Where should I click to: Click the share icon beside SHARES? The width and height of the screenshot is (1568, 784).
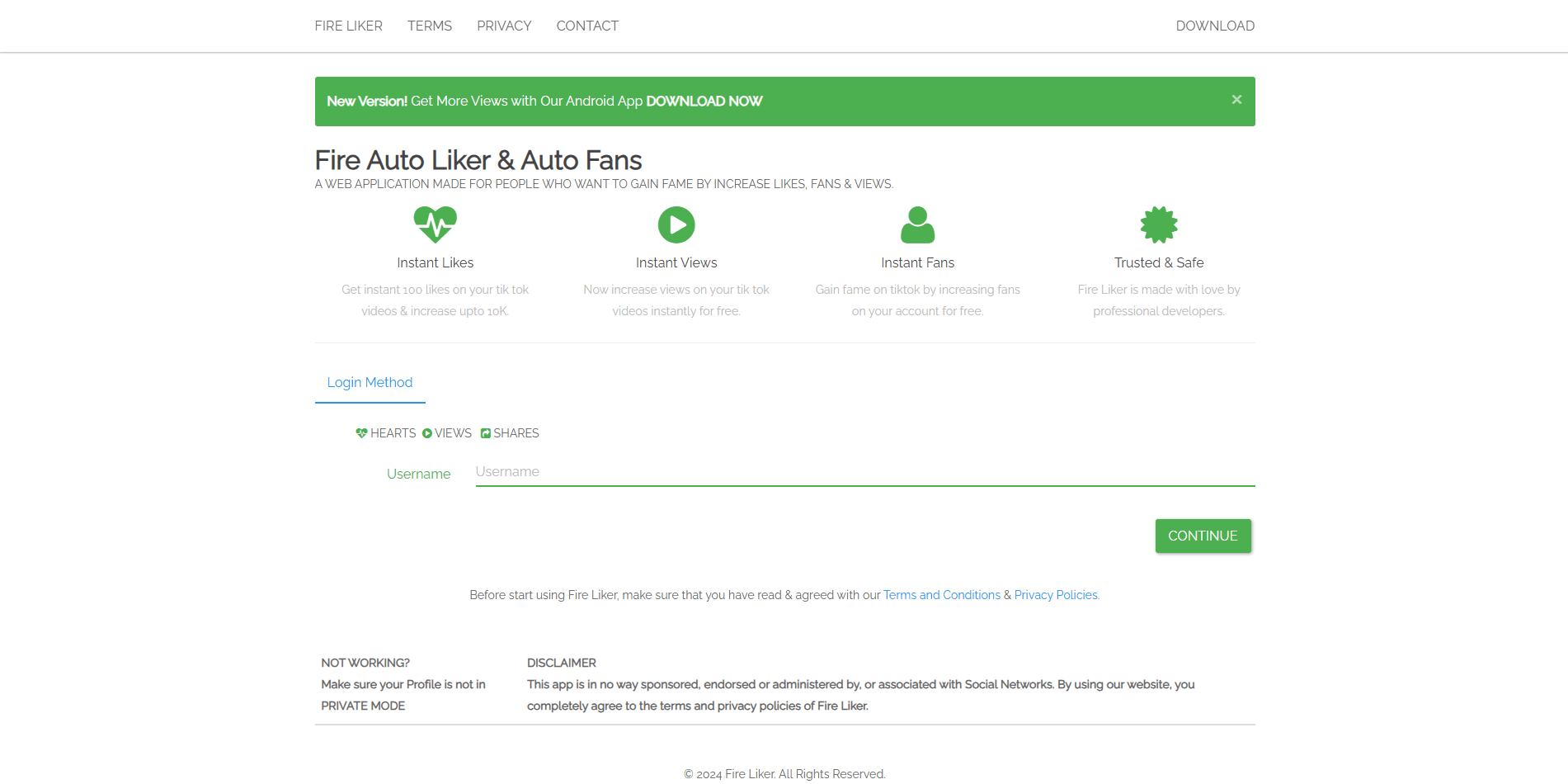[486, 433]
